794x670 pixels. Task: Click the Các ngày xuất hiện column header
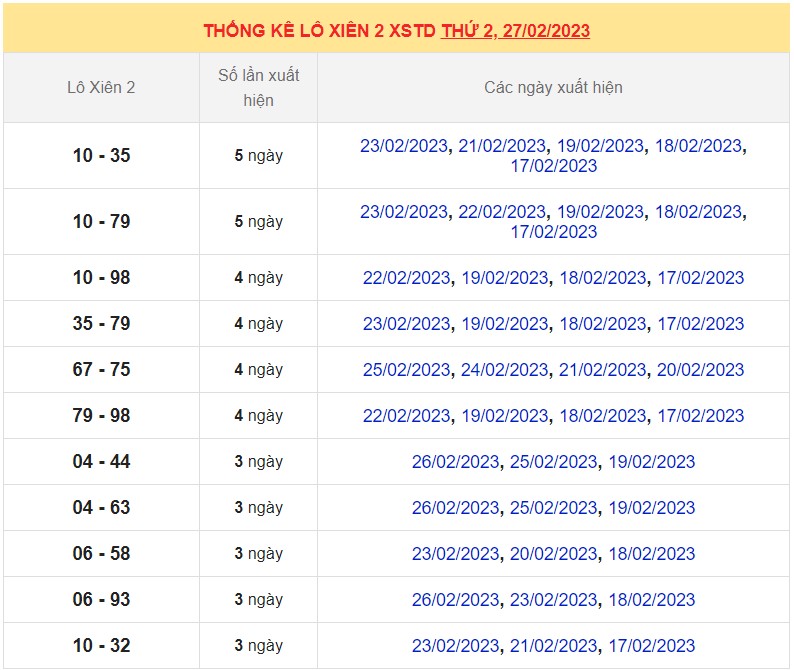(x=553, y=88)
